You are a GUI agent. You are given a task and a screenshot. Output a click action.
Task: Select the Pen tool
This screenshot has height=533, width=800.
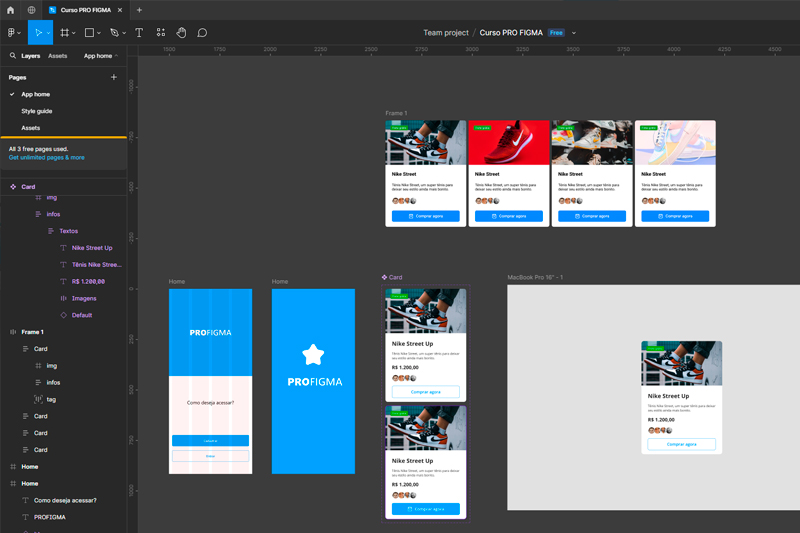click(114, 33)
